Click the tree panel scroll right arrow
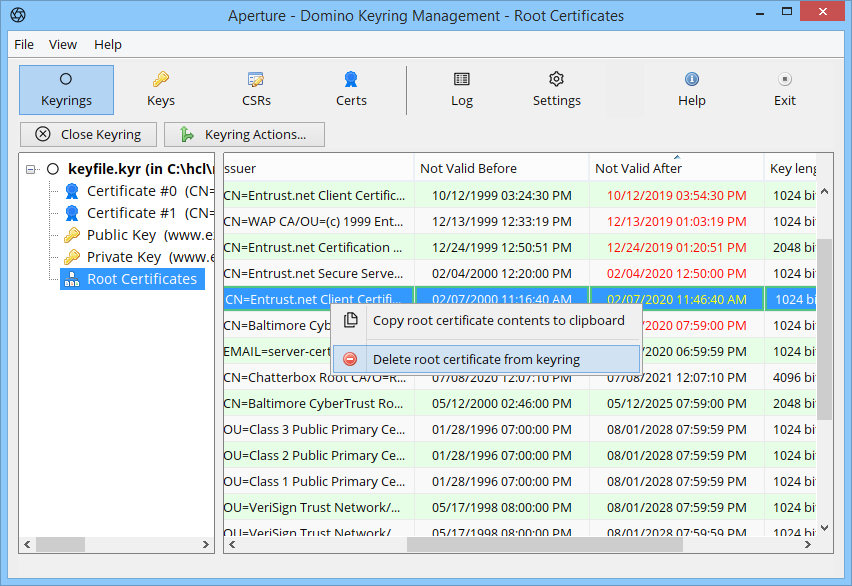The height and width of the screenshot is (586, 852). [x=205, y=544]
